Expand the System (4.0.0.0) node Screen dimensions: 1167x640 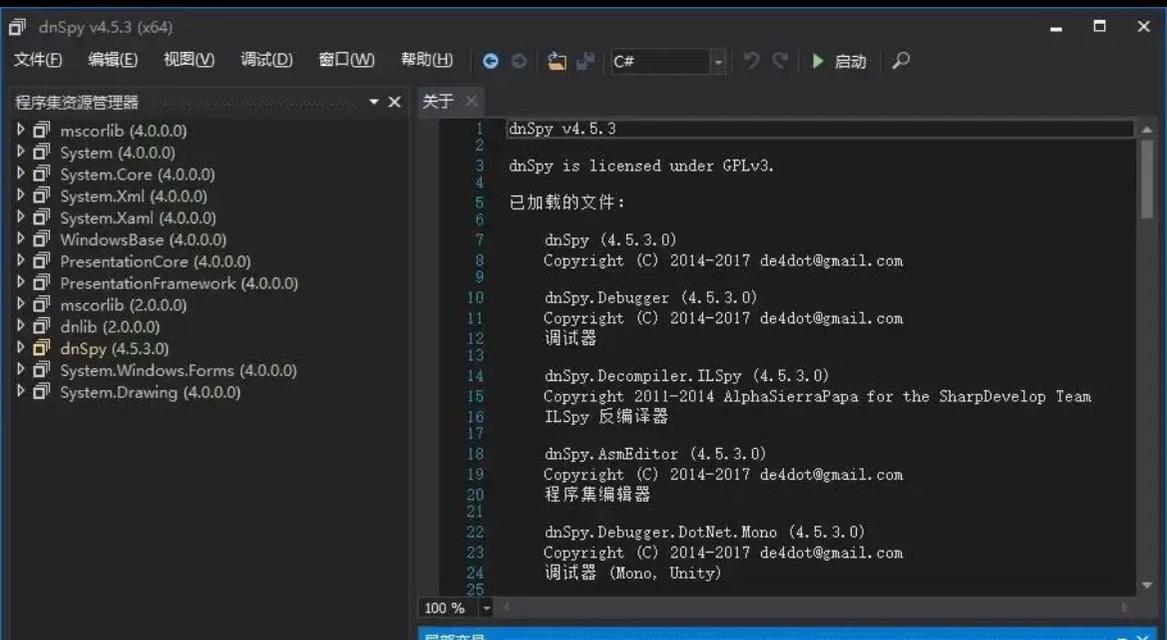21,152
